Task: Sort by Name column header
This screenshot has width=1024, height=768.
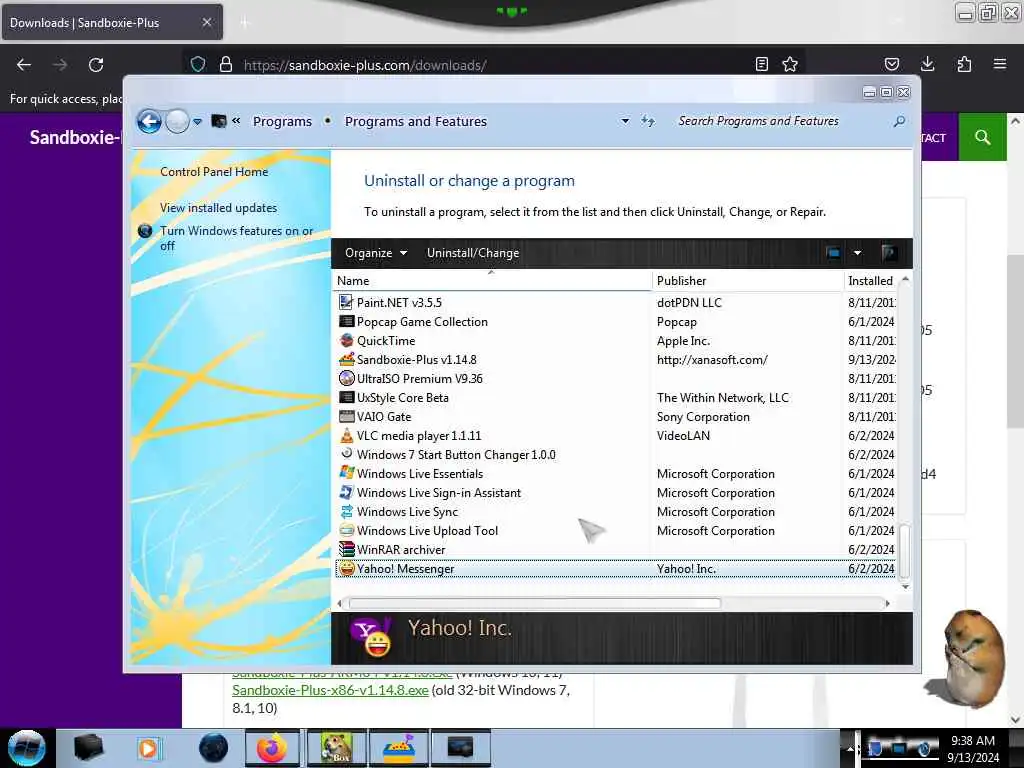Action: (492, 281)
